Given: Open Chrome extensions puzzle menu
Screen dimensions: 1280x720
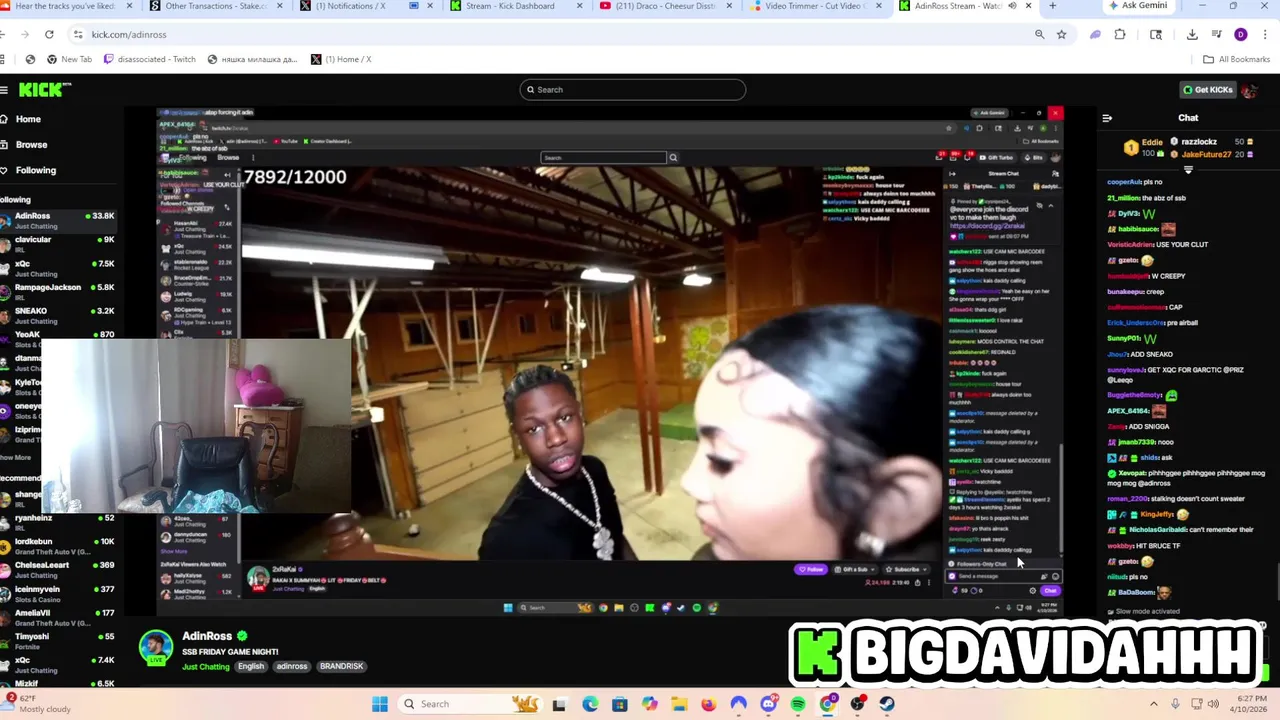Looking at the screenshot, I should point(1120,34).
